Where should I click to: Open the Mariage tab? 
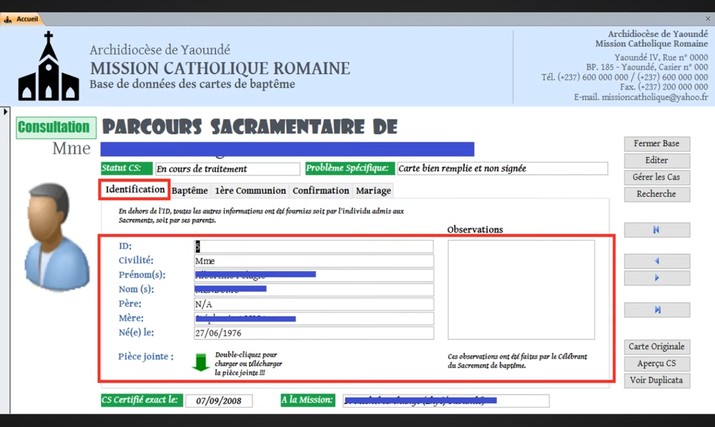coord(373,191)
